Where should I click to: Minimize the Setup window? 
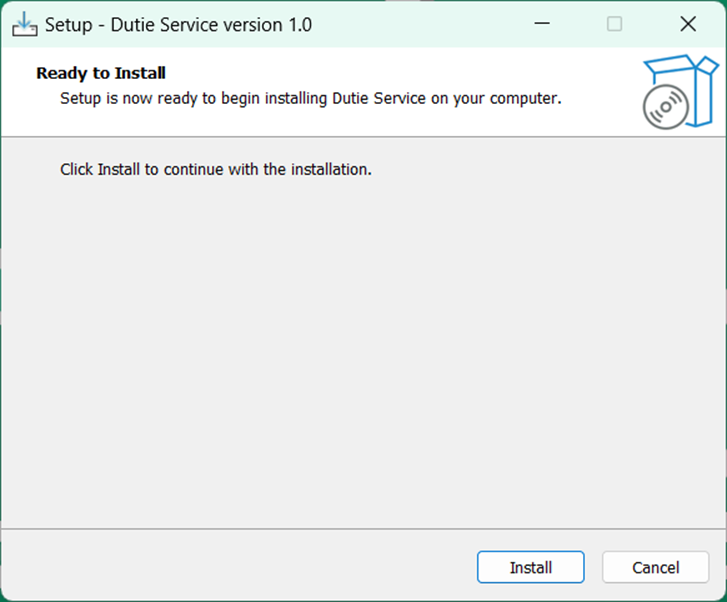541,24
